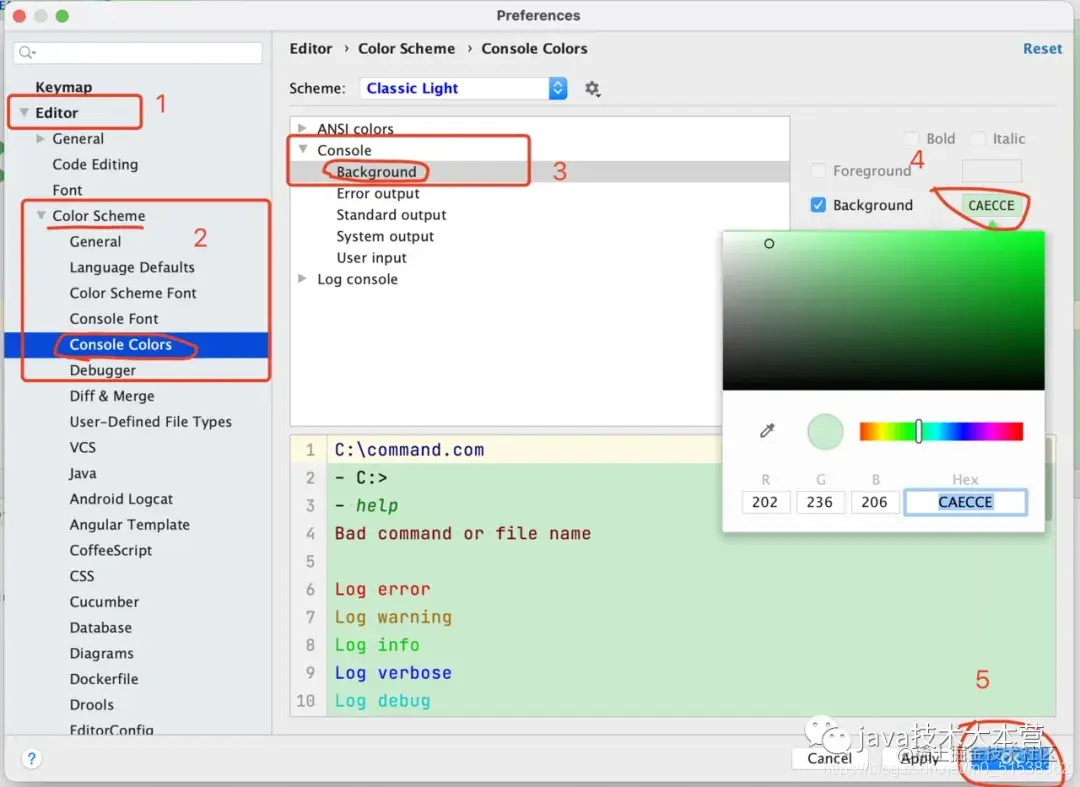Click Color Scheme in the breadcrumb

406,49
